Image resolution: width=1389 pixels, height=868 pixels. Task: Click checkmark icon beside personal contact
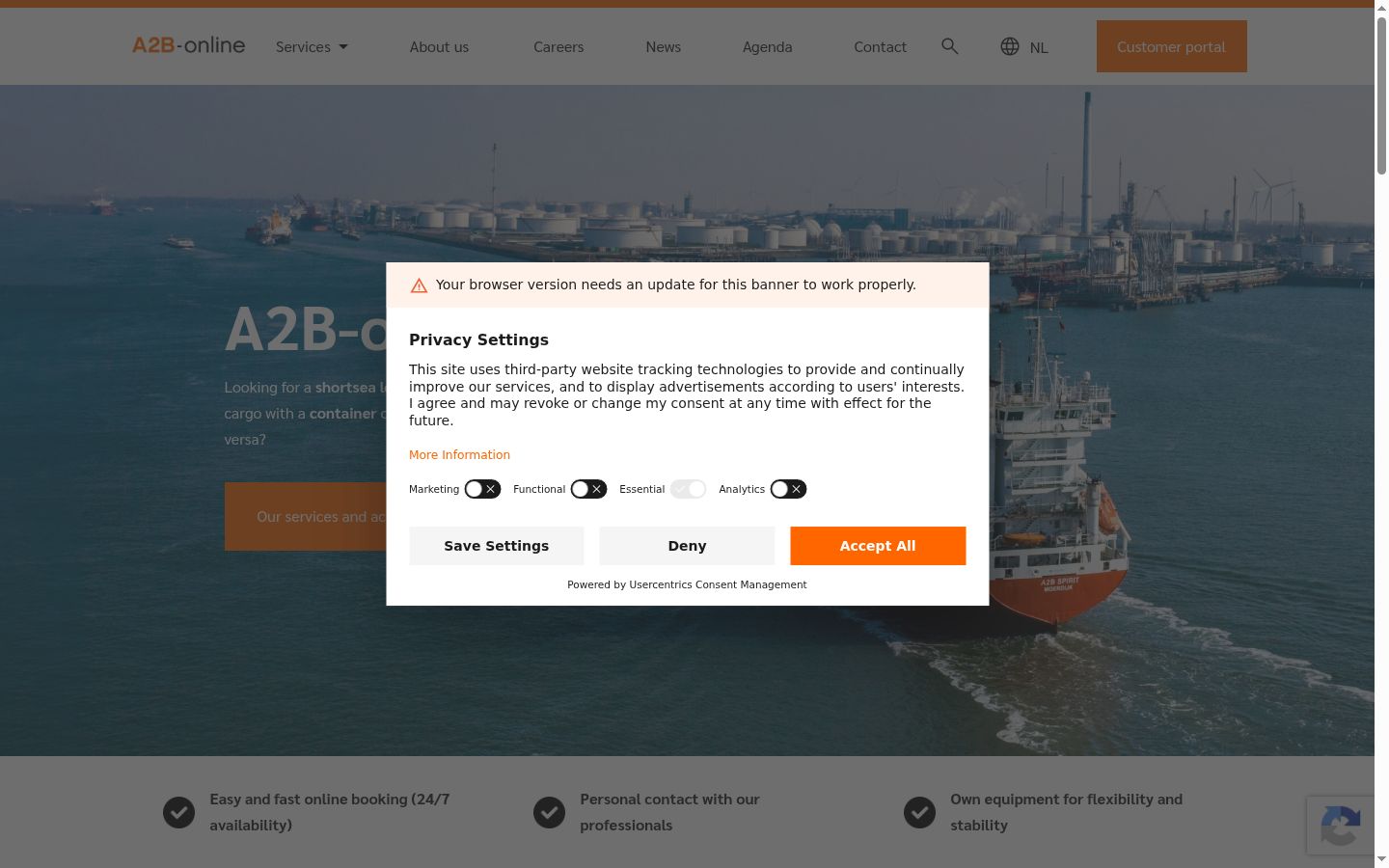[549, 813]
